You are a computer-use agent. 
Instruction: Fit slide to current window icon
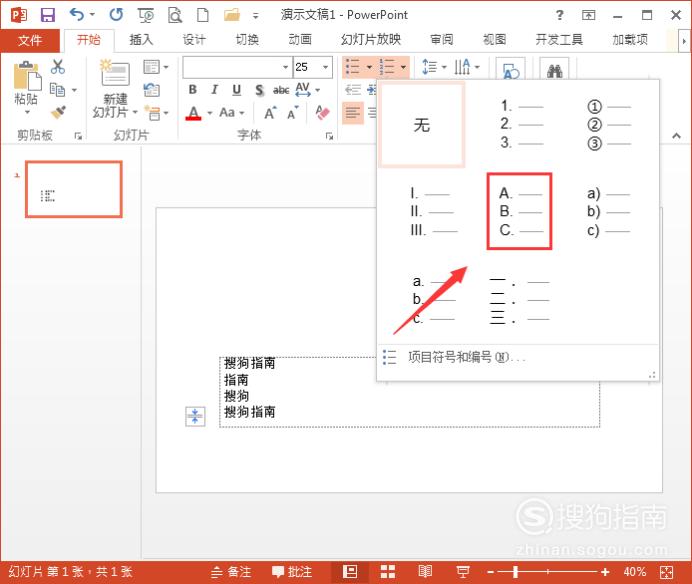pyautogui.click(x=666, y=572)
